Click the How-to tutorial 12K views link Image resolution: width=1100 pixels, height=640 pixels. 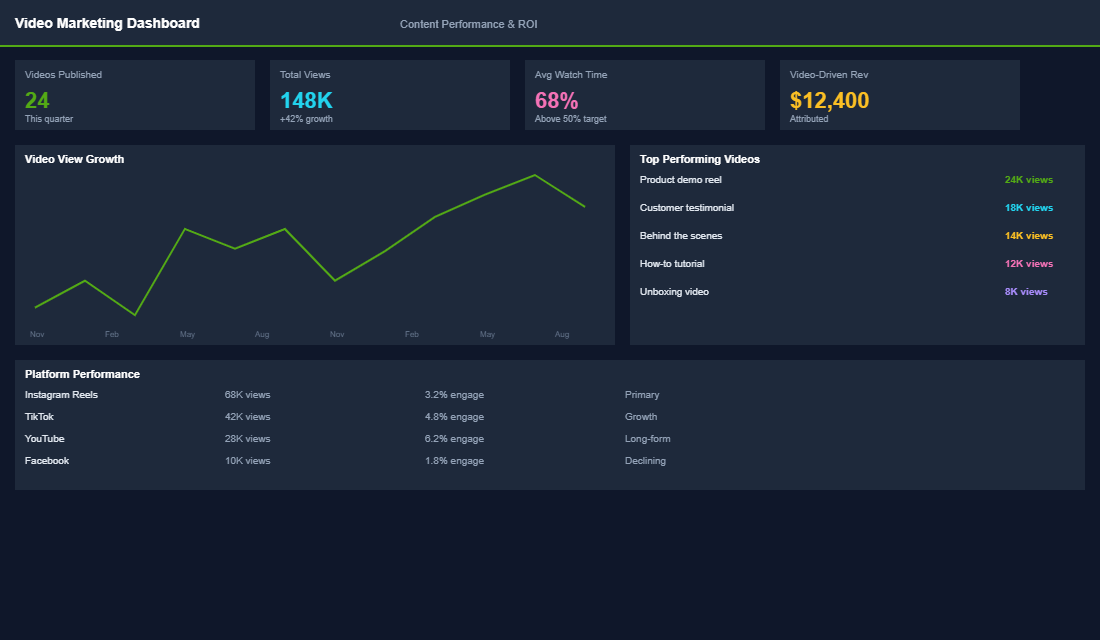(x=1028, y=263)
